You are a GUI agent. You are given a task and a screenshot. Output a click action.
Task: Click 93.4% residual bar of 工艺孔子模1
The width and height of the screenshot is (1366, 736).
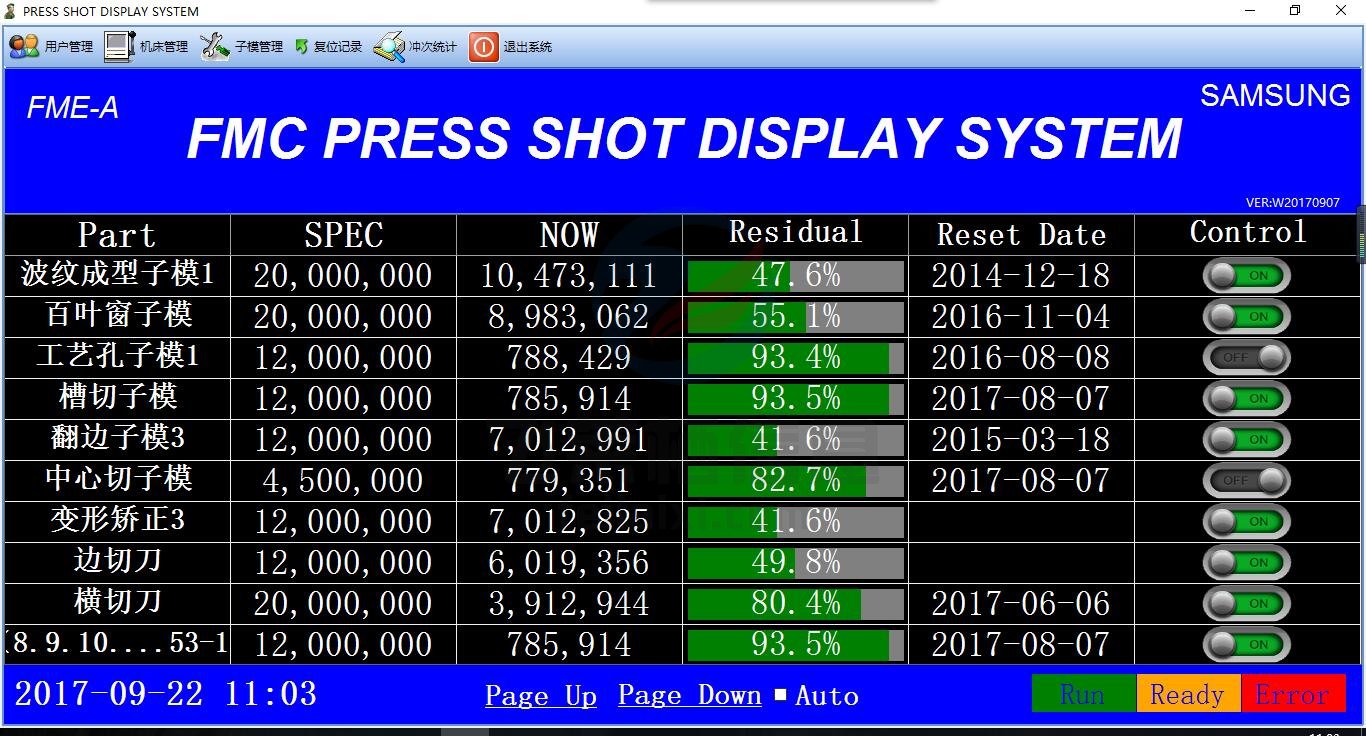pyautogui.click(x=796, y=358)
